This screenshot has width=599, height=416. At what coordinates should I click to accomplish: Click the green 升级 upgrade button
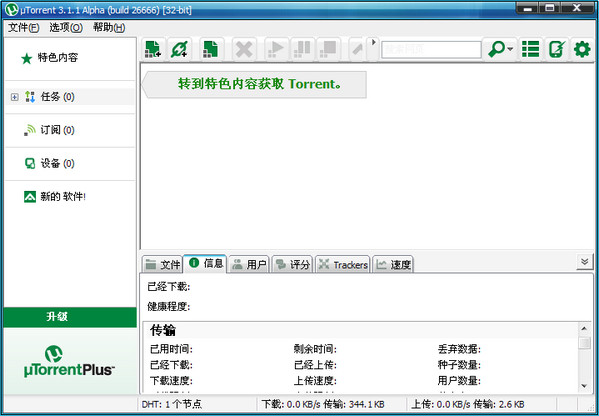point(70,317)
